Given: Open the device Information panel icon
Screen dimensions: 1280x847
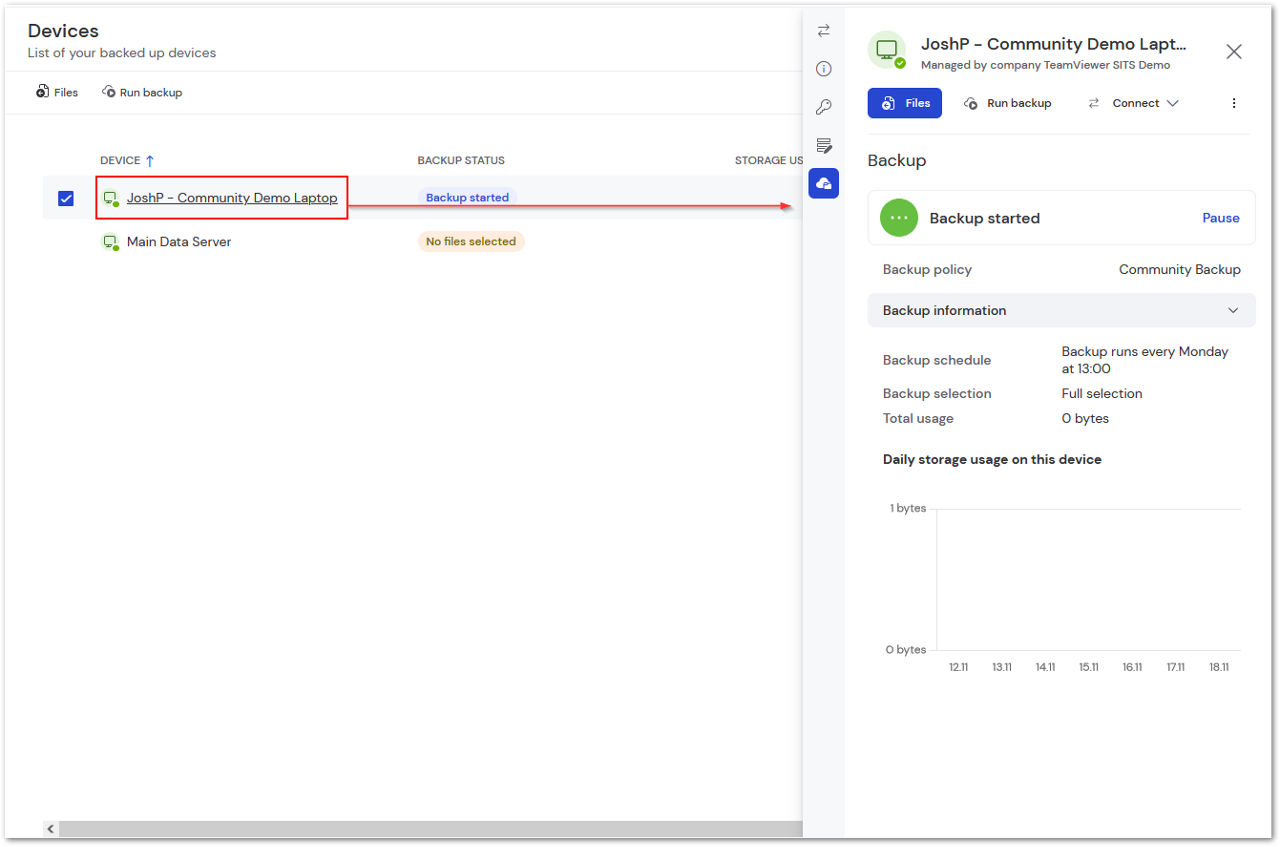Looking at the screenshot, I should (x=823, y=68).
